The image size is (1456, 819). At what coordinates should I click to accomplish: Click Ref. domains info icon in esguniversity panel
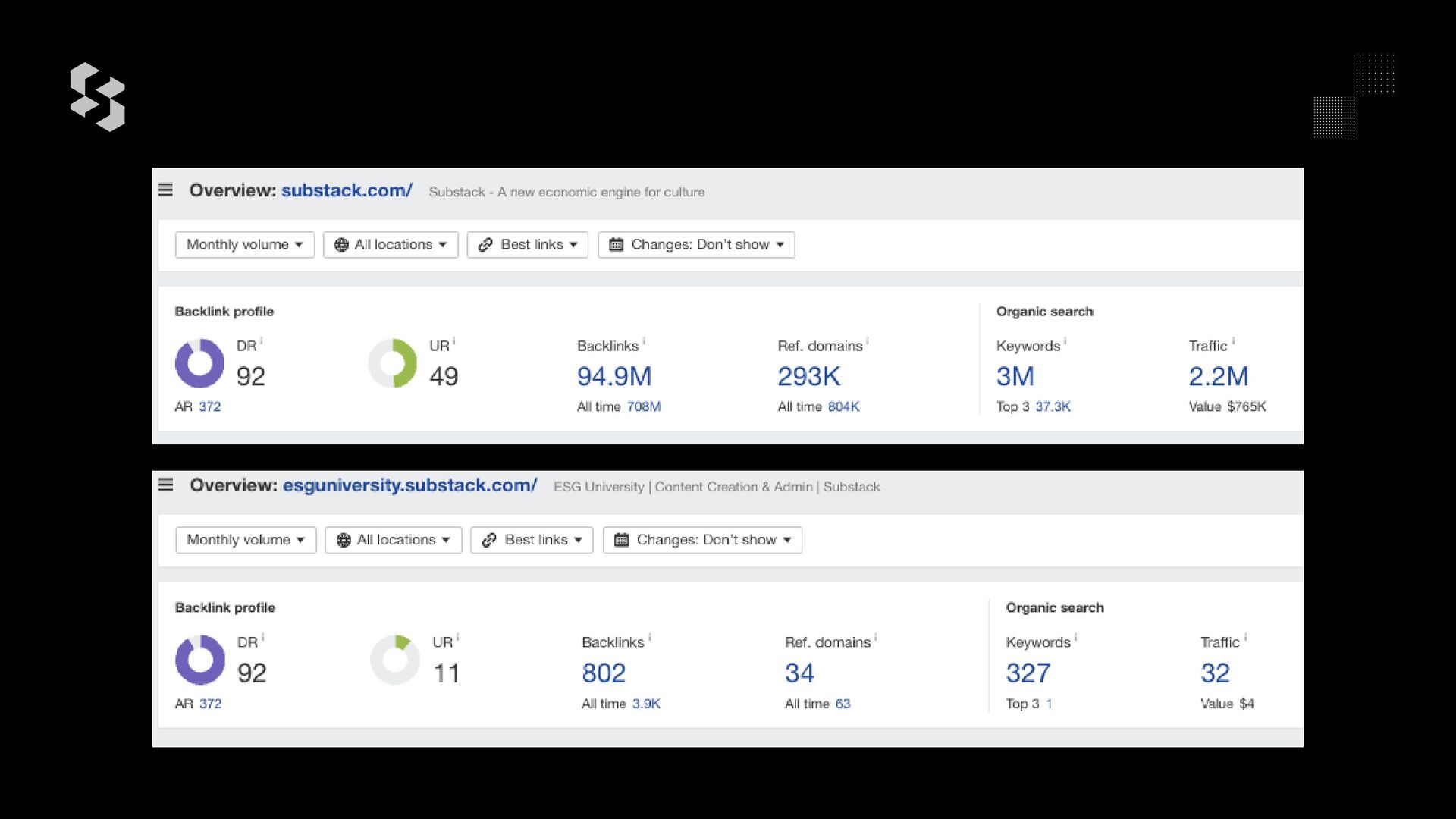[x=875, y=638]
